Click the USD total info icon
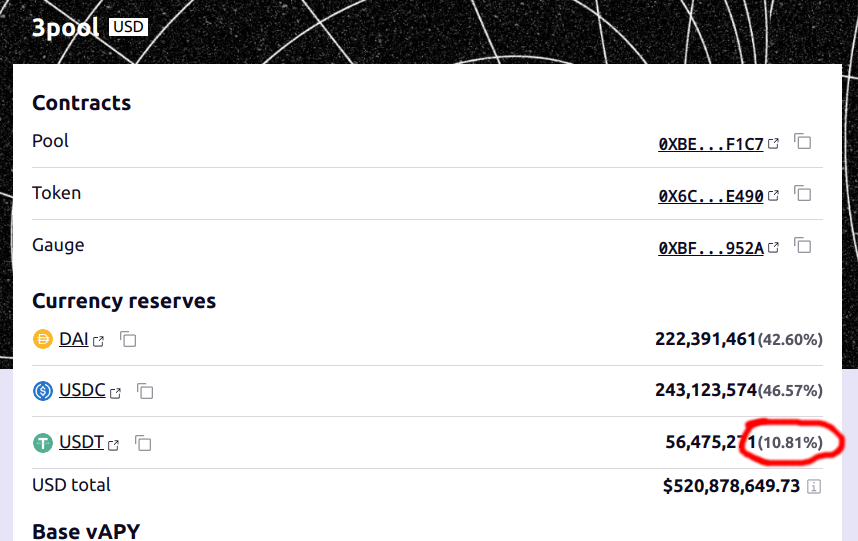 [814, 486]
